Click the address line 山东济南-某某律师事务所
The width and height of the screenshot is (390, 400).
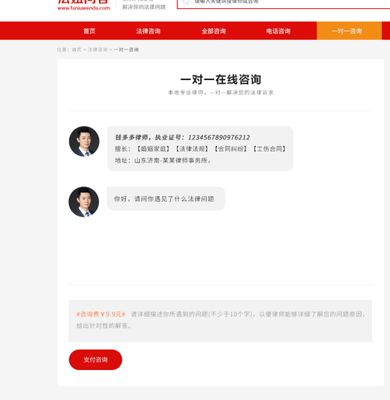pyautogui.click(x=163, y=160)
